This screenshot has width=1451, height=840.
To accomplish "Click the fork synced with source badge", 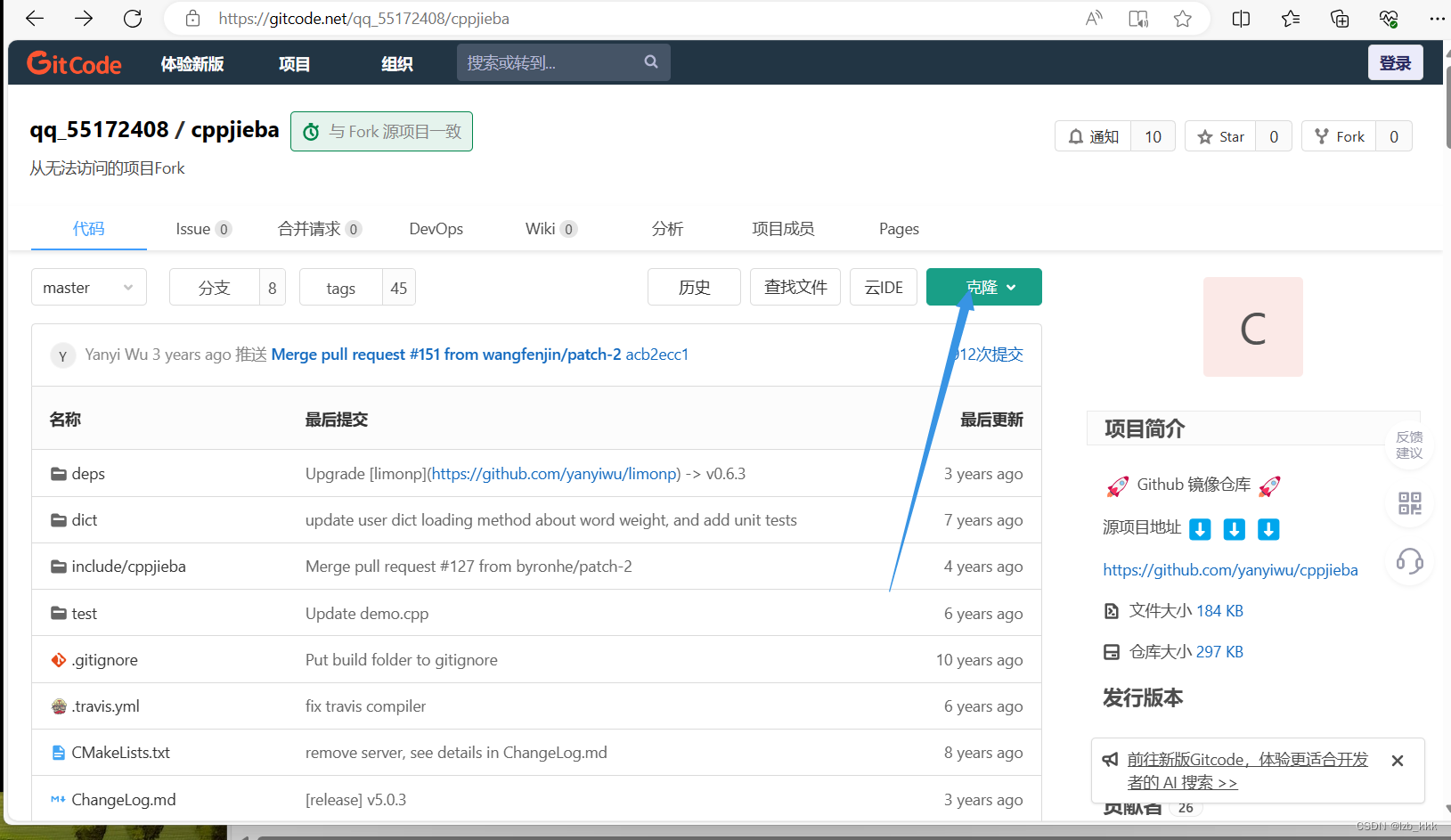I will click(381, 132).
